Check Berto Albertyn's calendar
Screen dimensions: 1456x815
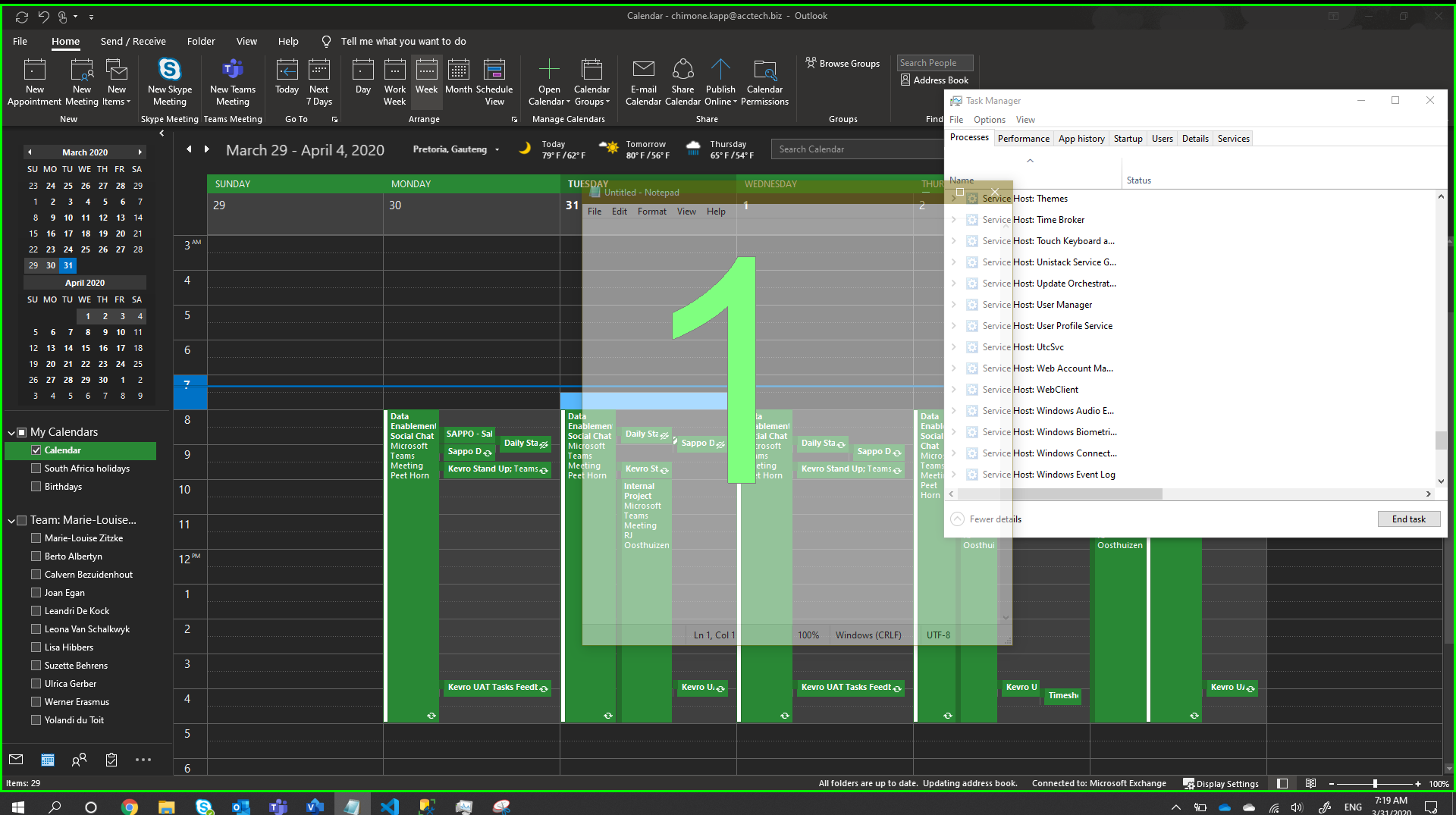tap(36, 556)
